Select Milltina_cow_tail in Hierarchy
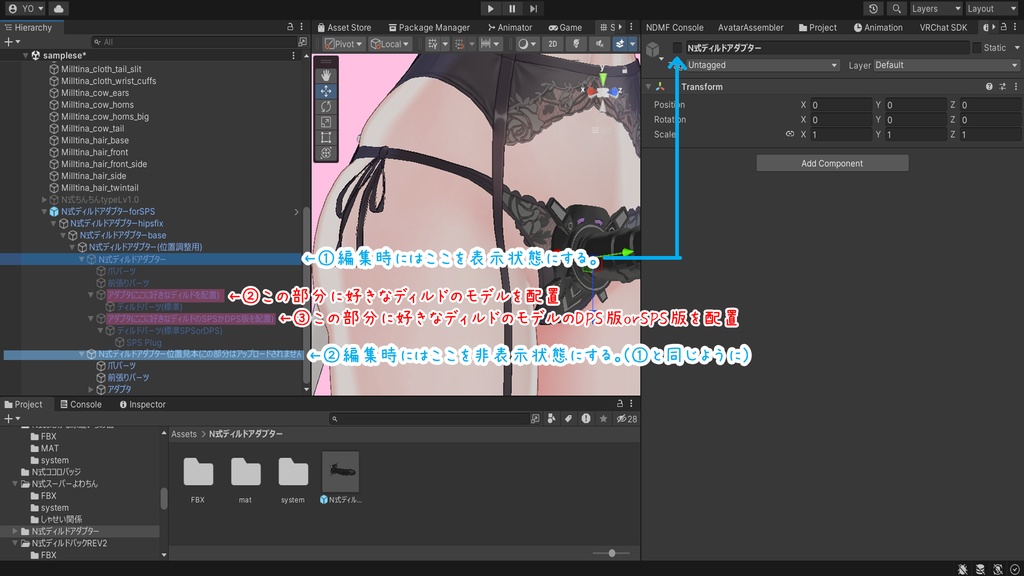 [92, 129]
